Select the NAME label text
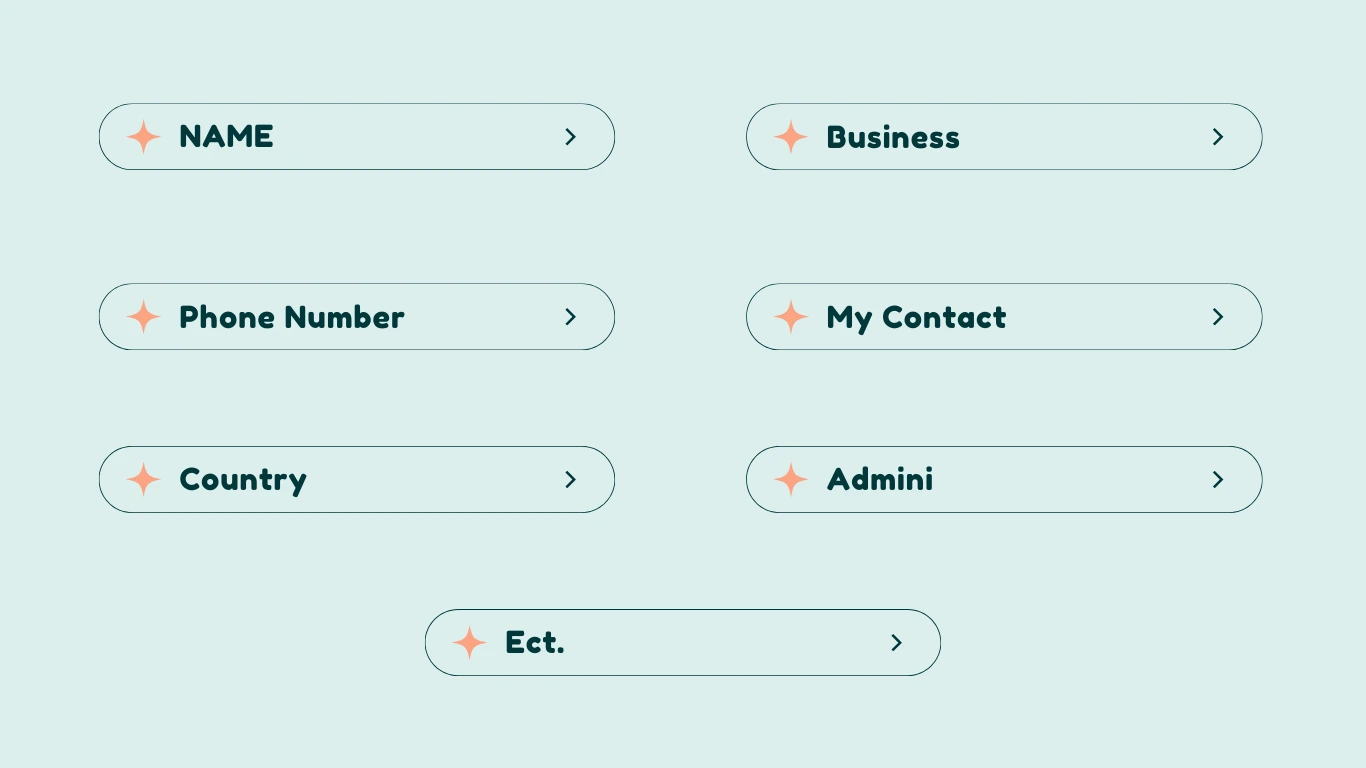 click(x=226, y=137)
